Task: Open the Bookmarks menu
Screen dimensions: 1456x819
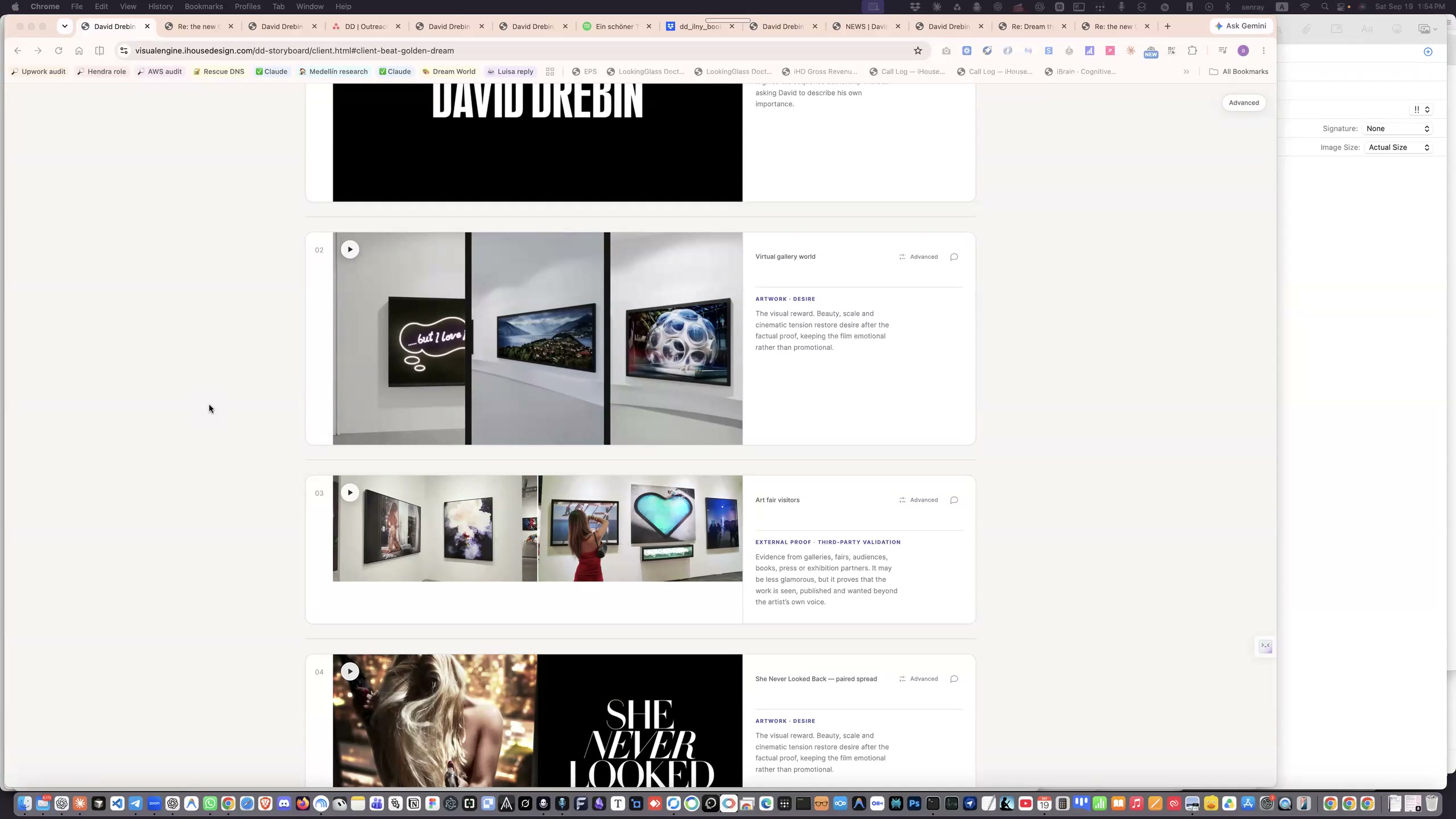Action: [x=204, y=6]
